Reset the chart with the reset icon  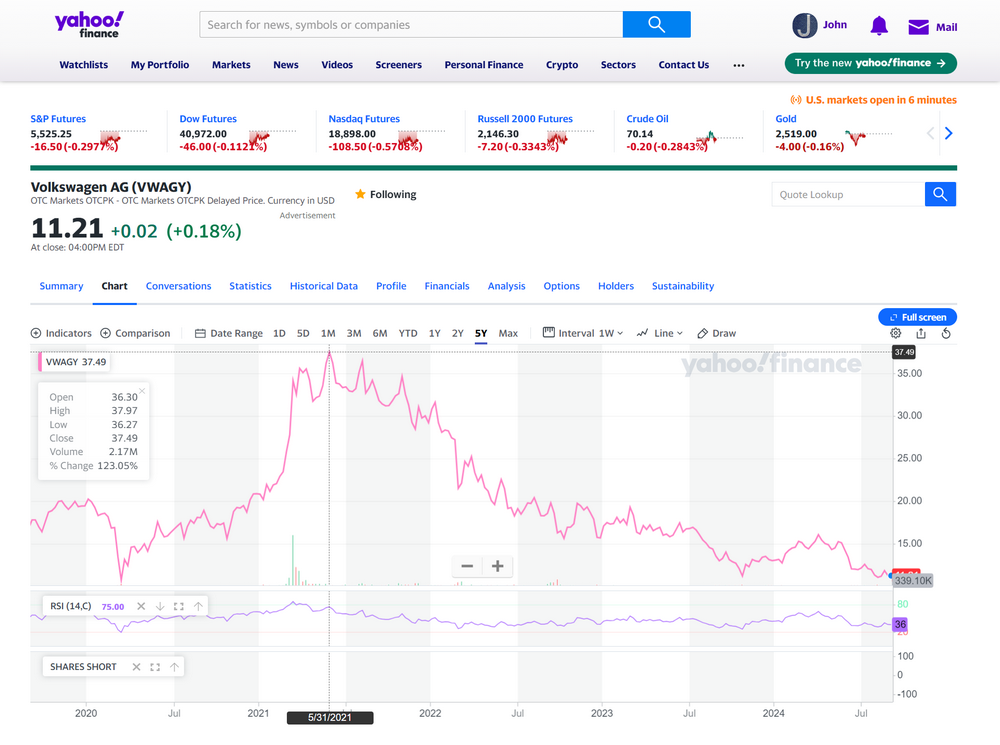[x=946, y=334]
